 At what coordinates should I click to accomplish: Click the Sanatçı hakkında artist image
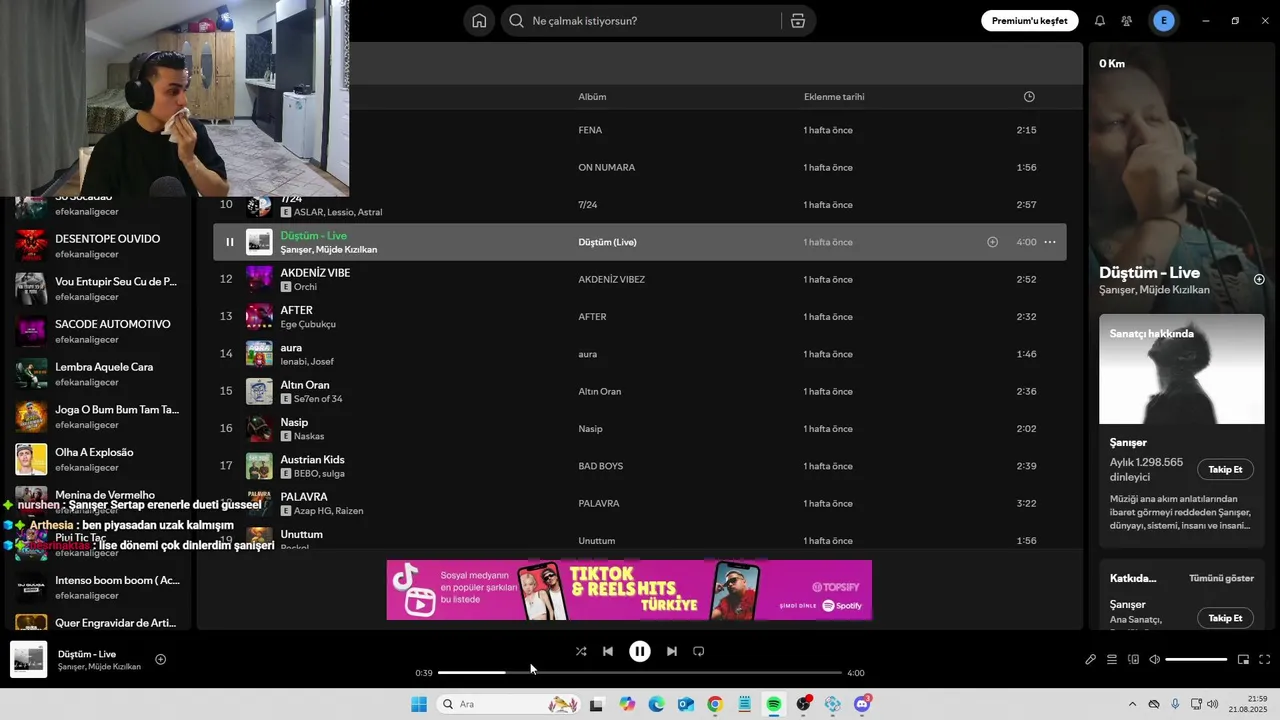1182,369
